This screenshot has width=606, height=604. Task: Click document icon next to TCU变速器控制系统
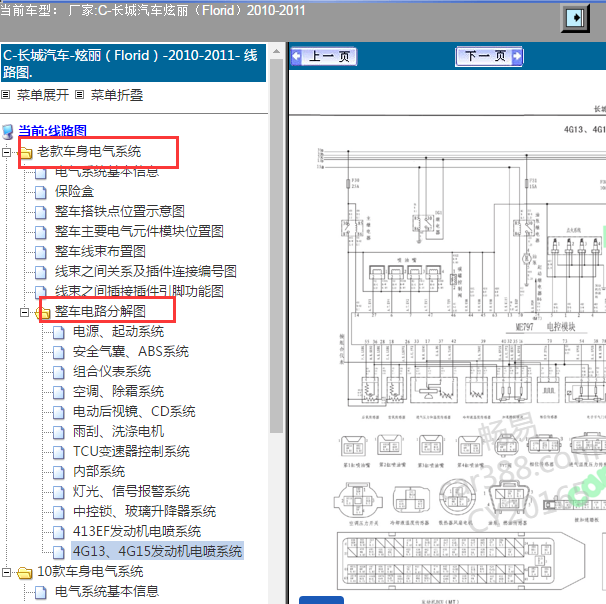(x=59, y=453)
